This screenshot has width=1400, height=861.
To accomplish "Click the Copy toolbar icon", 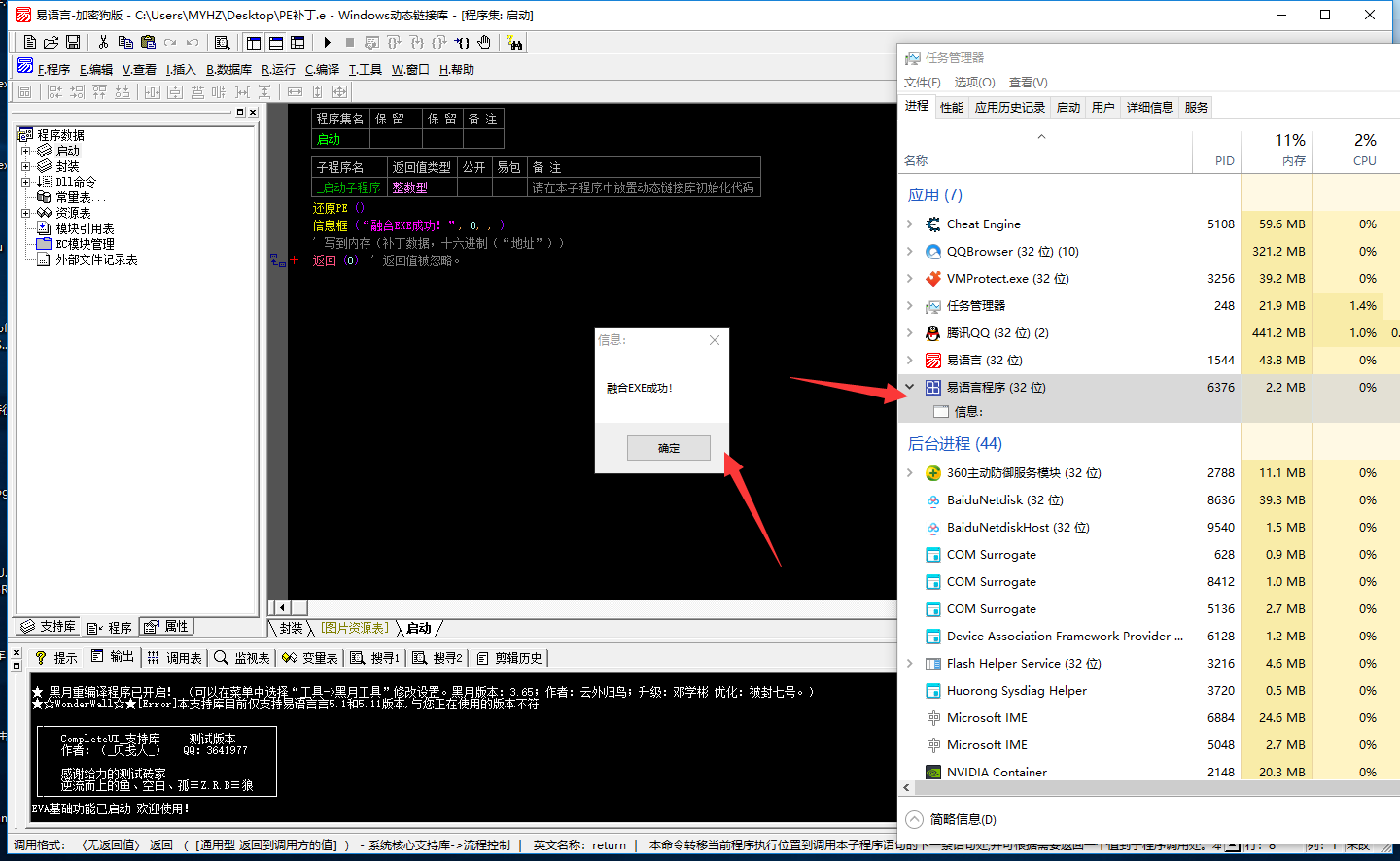I will (125, 43).
